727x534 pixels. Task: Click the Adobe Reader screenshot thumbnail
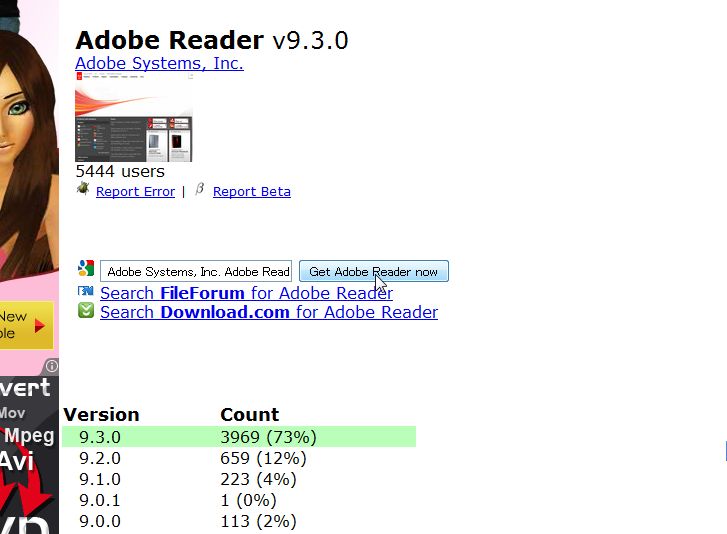(x=134, y=117)
